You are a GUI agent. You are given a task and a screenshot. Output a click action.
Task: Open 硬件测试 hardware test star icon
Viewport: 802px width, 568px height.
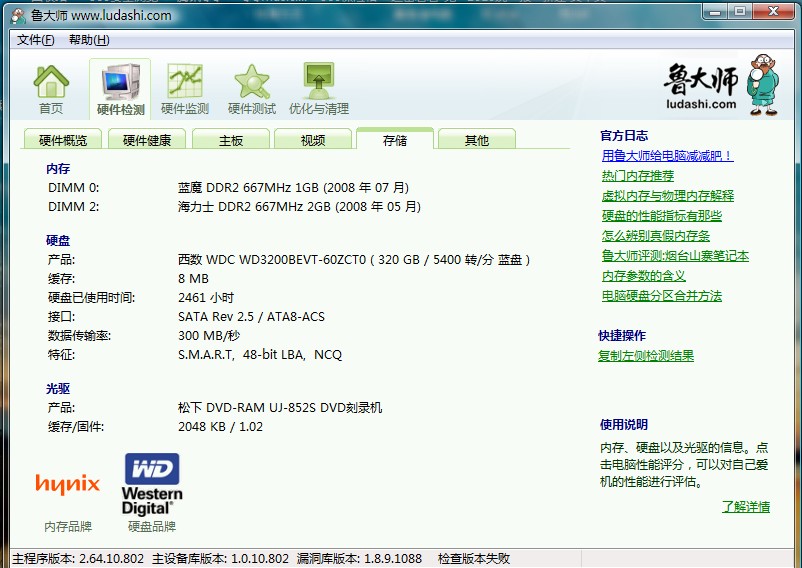(x=252, y=88)
